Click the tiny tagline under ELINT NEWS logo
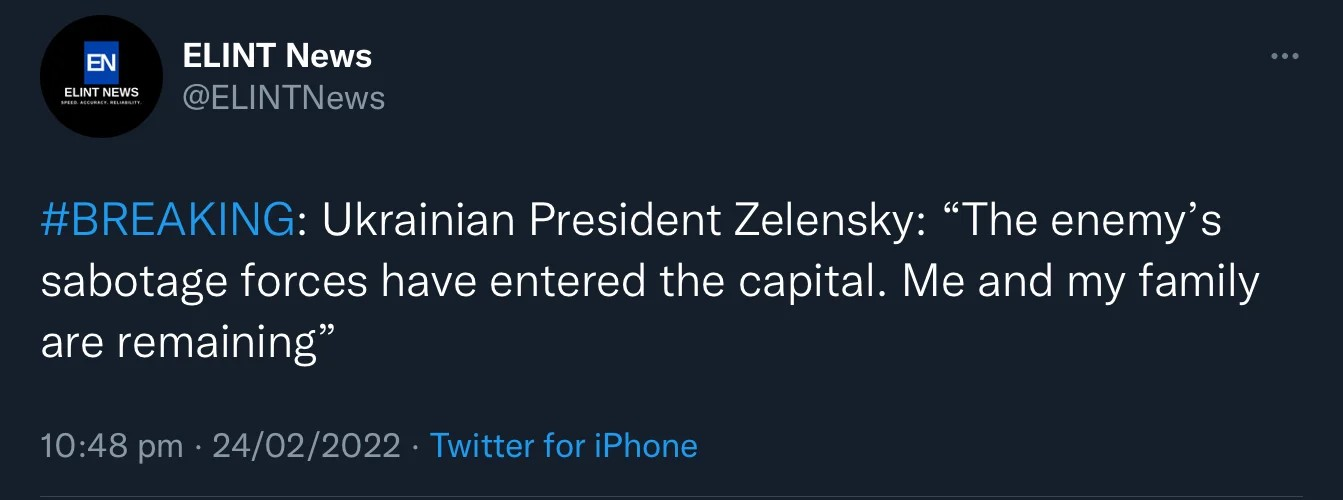This screenshot has height=500, width=1343. 101,103
